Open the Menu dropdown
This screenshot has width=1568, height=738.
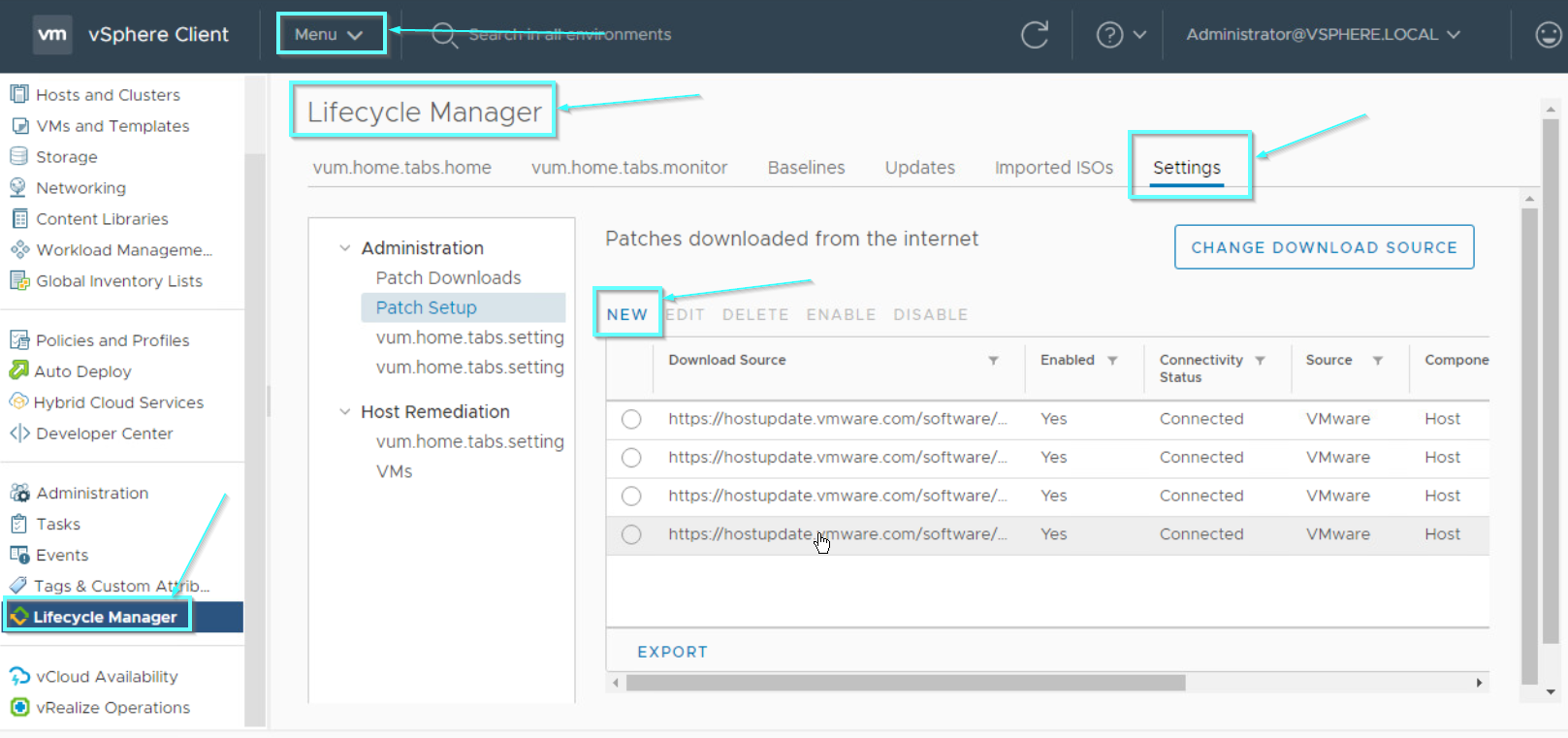point(331,34)
